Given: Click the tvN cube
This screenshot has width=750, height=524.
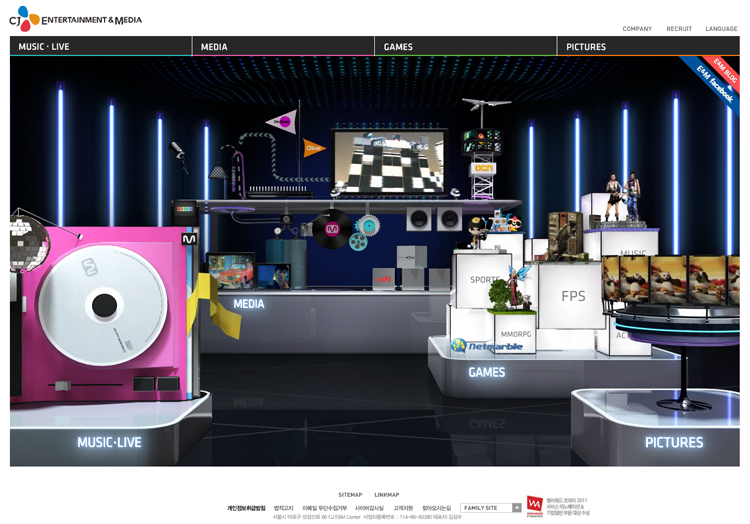Looking at the screenshot, I should pos(384,279).
